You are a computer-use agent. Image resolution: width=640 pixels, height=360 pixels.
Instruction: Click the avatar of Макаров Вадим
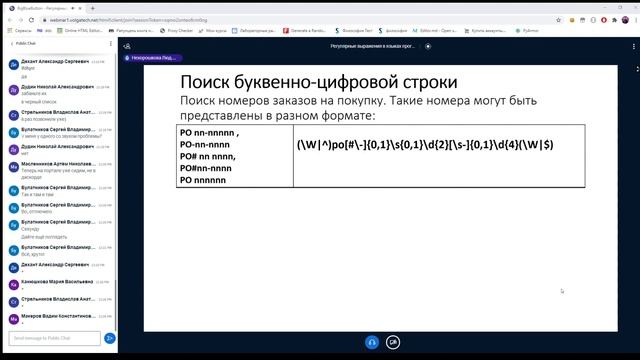[13, 319]
